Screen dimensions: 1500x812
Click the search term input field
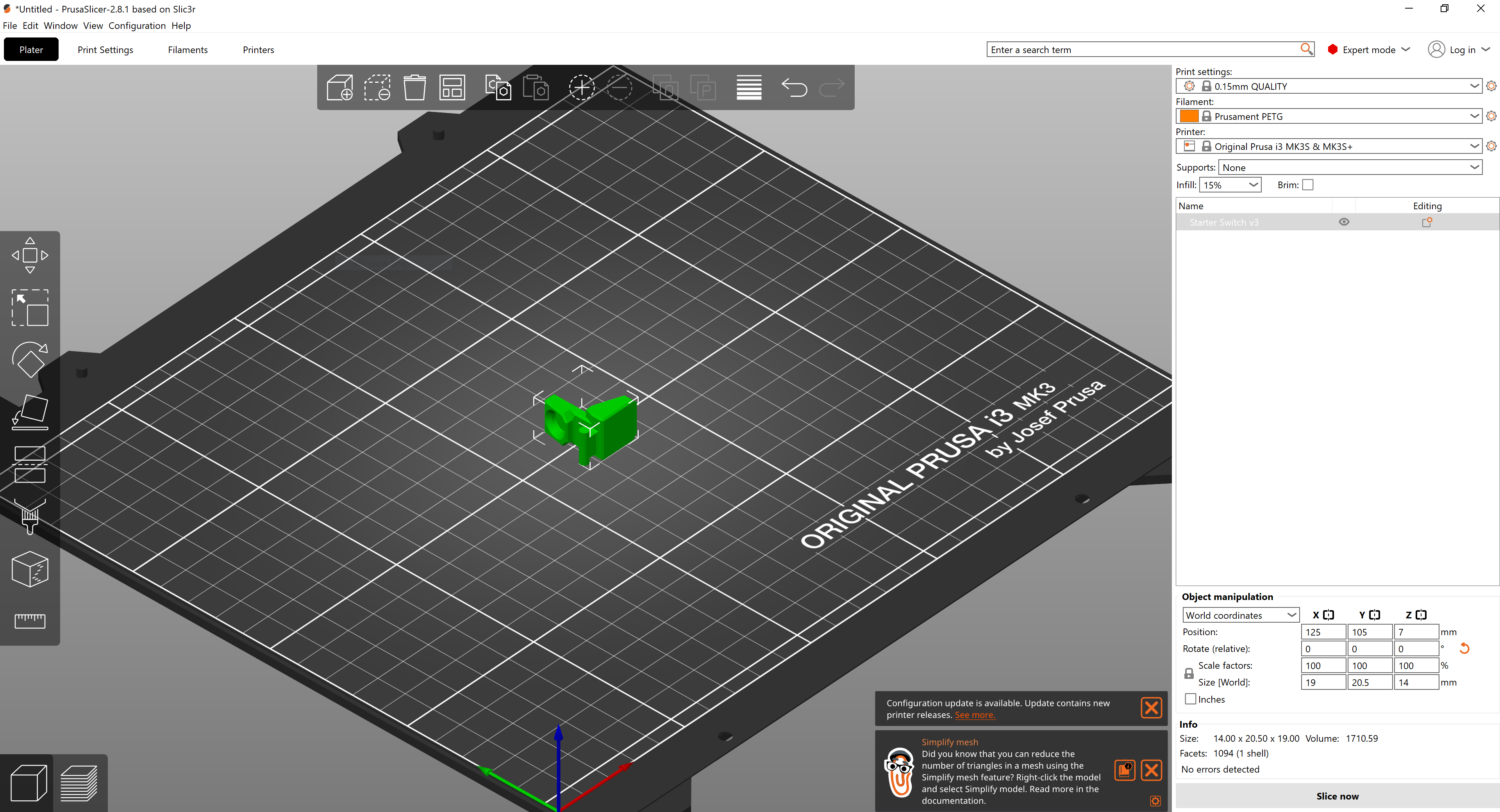tap(1143, 50)
